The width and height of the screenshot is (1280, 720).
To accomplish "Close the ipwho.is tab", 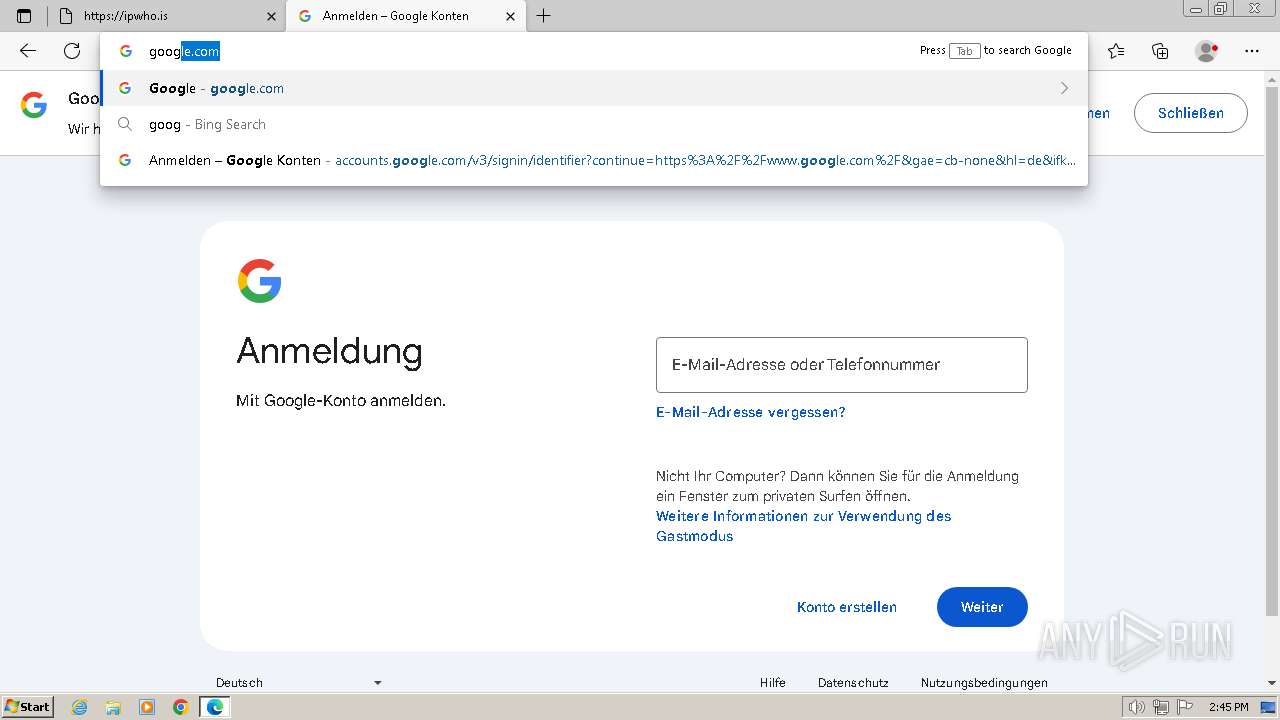I will [271, 16].
